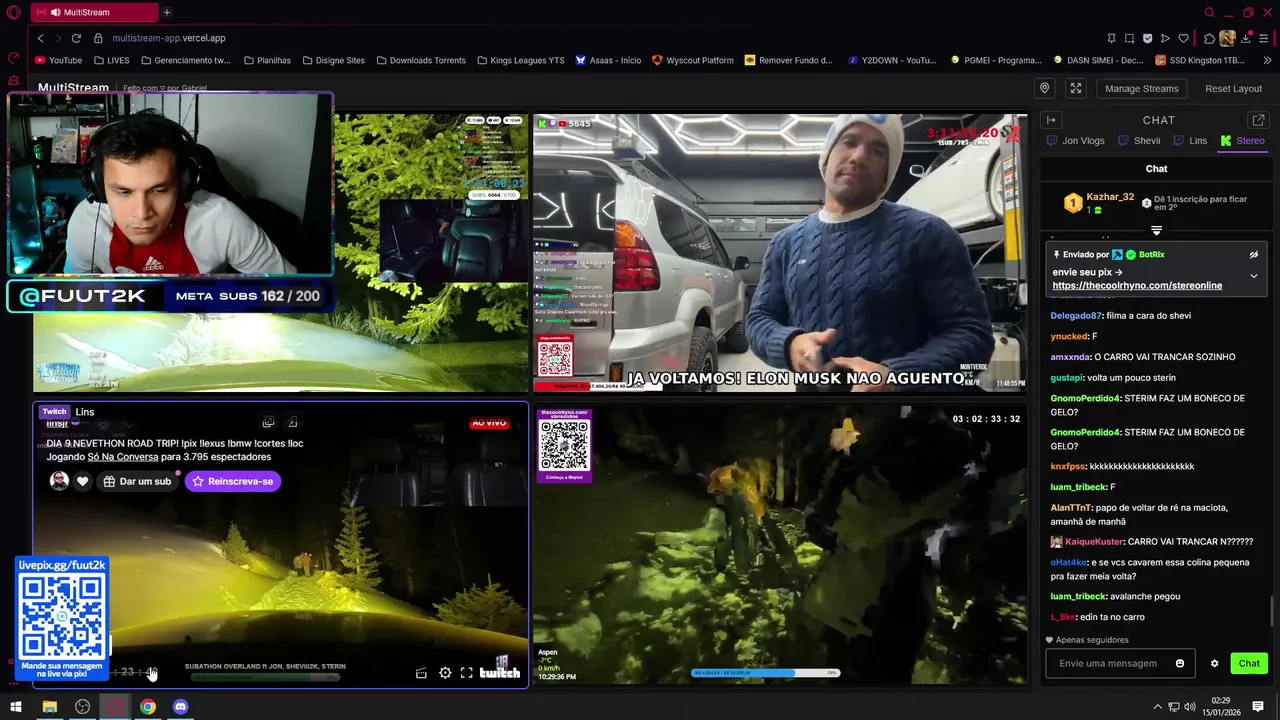Screen dimensions: 1280x720
Task: Click the location pin icon in MultiStream header
Action: point(1044,88)
